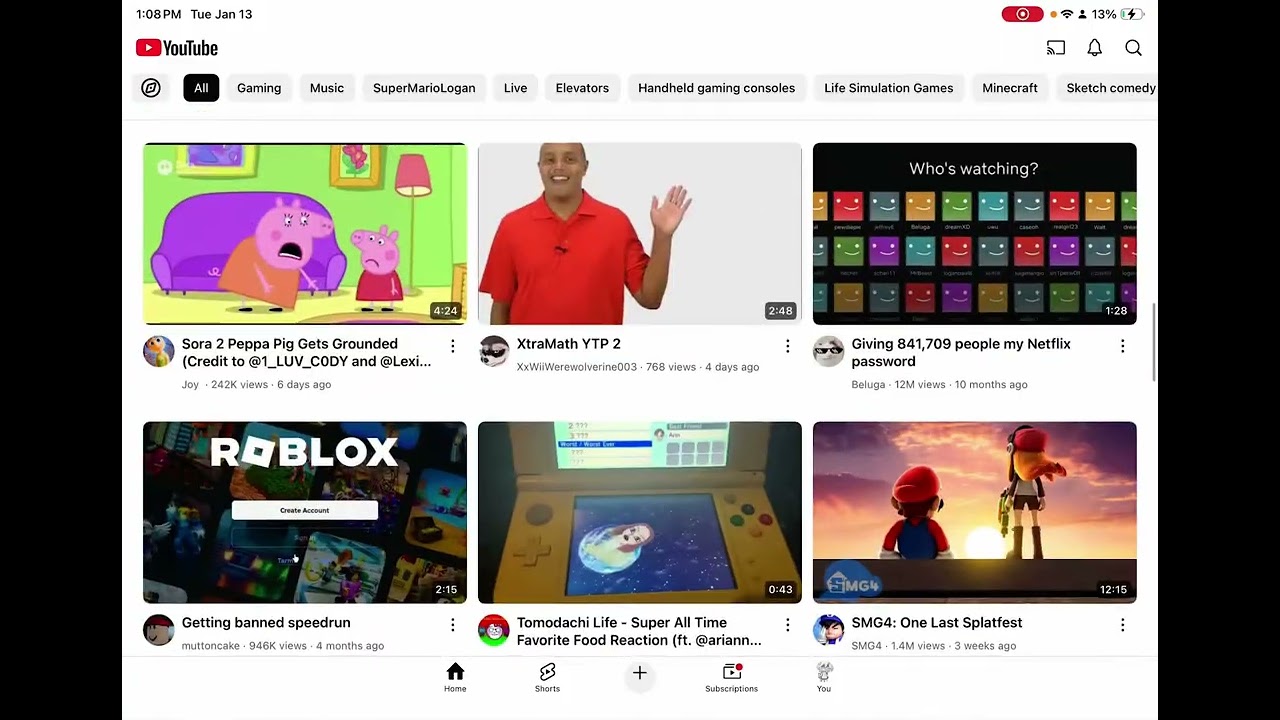This screenshot has height=720, width=1280.
Task: Select Handheld gaming consoles chip
Action: 716,88
